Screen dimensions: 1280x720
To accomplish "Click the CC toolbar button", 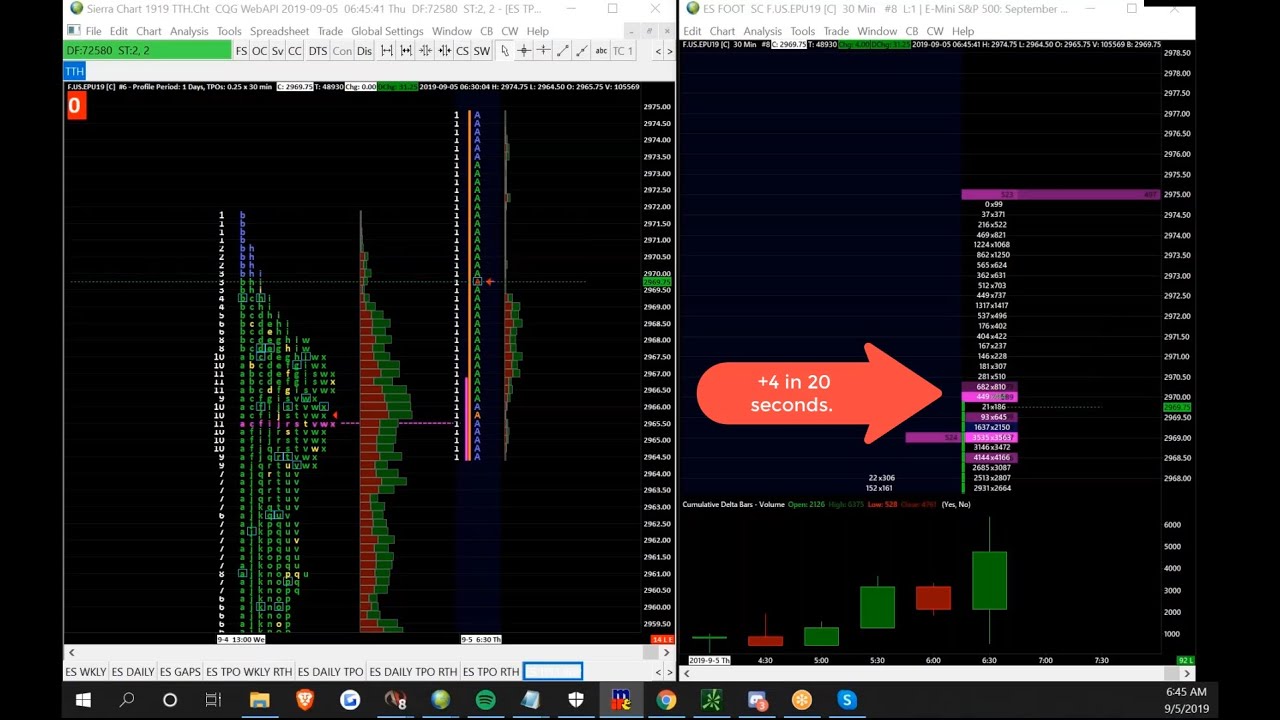I will pos(295,51).
